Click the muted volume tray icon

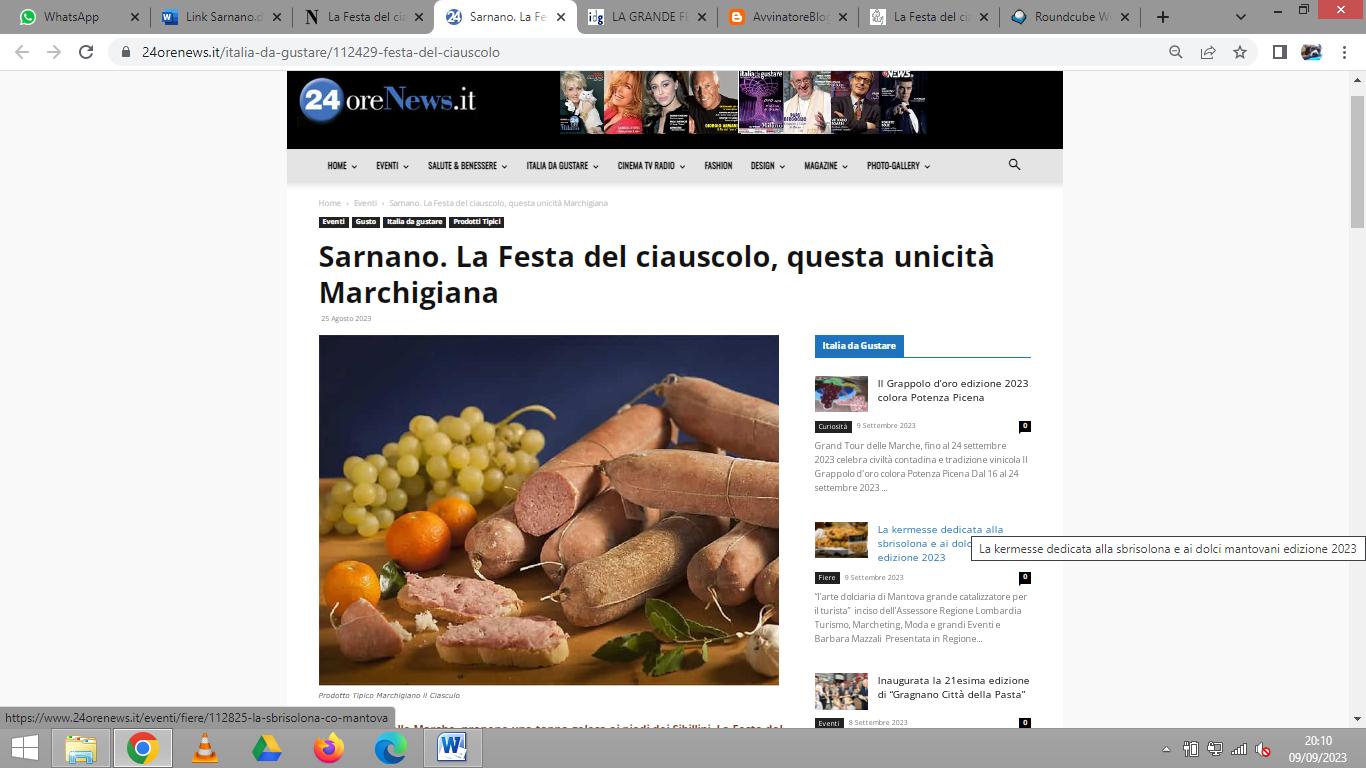pyautogui.click(x=1263, y=749)
